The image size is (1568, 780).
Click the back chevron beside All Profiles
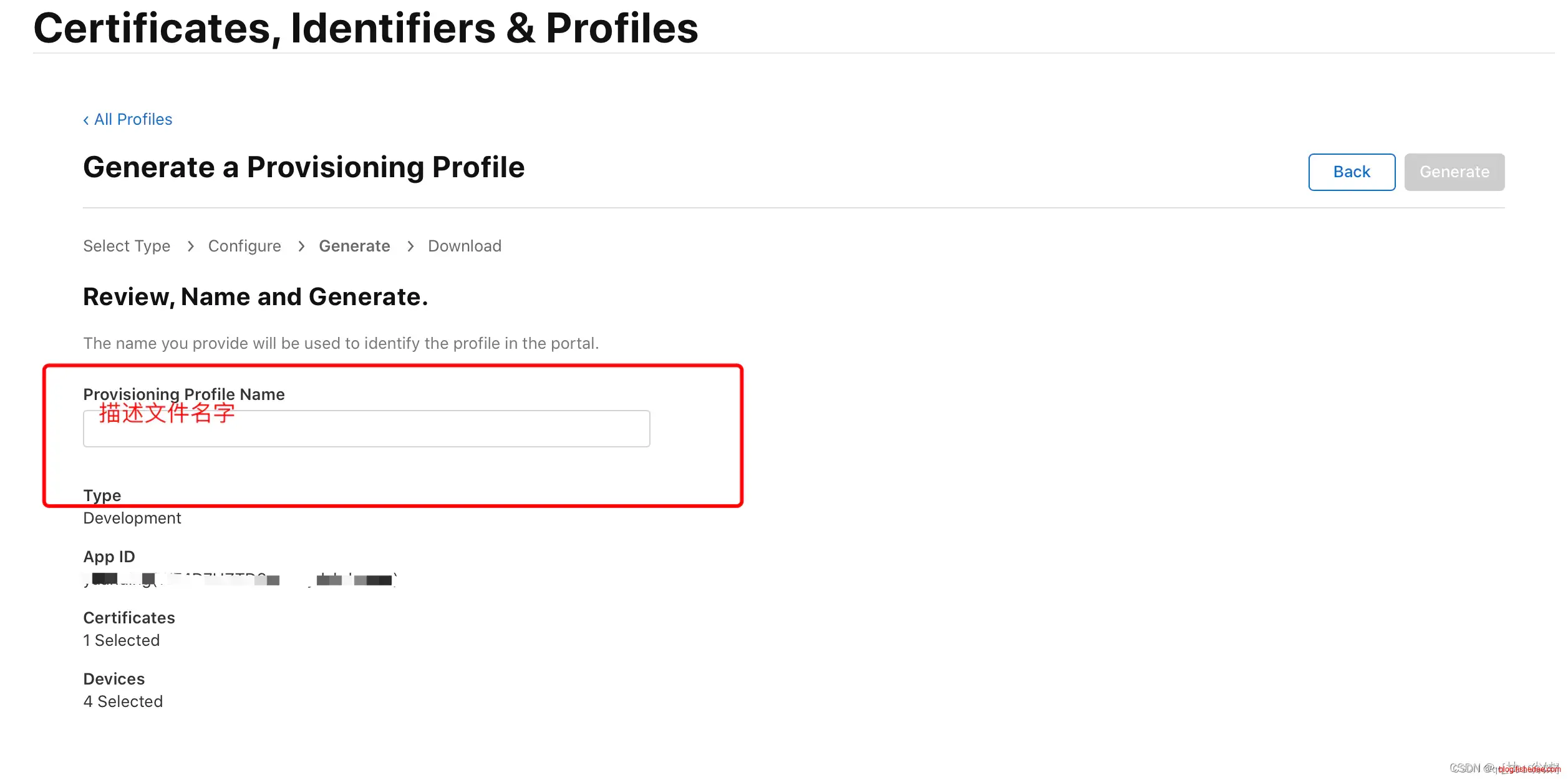tap(86, 120)
